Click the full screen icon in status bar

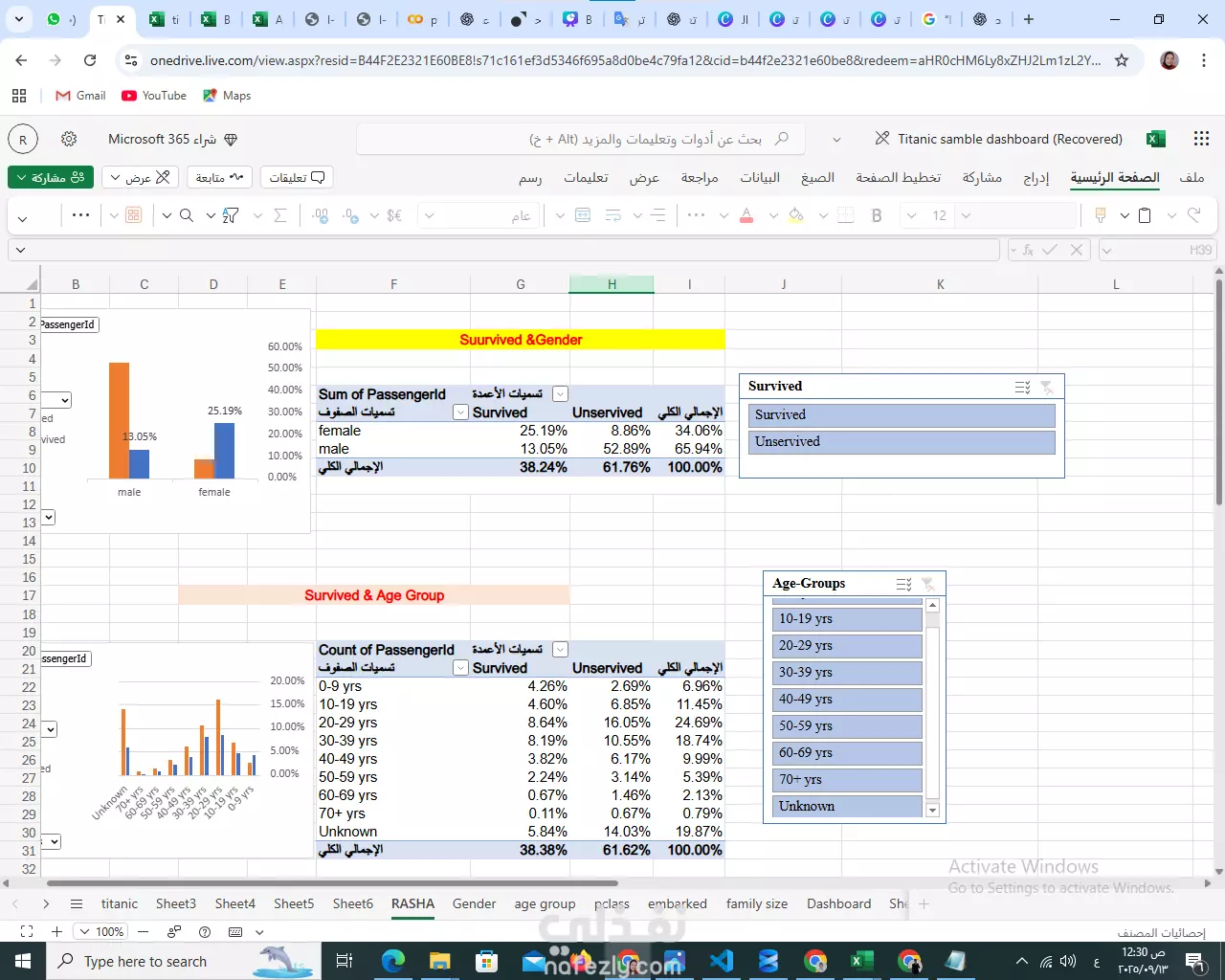[27, 931]
